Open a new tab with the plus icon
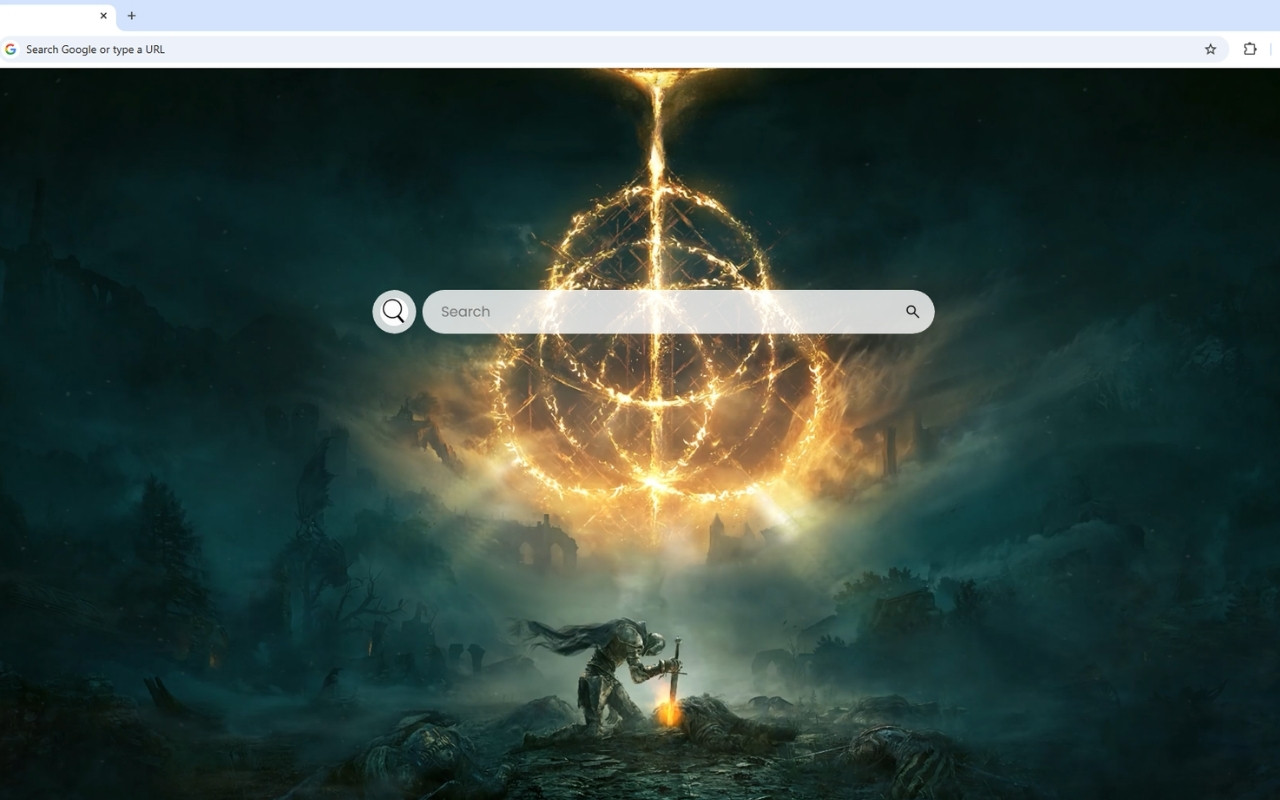The width and height of the screenshot is (1280, 800). 131,16
